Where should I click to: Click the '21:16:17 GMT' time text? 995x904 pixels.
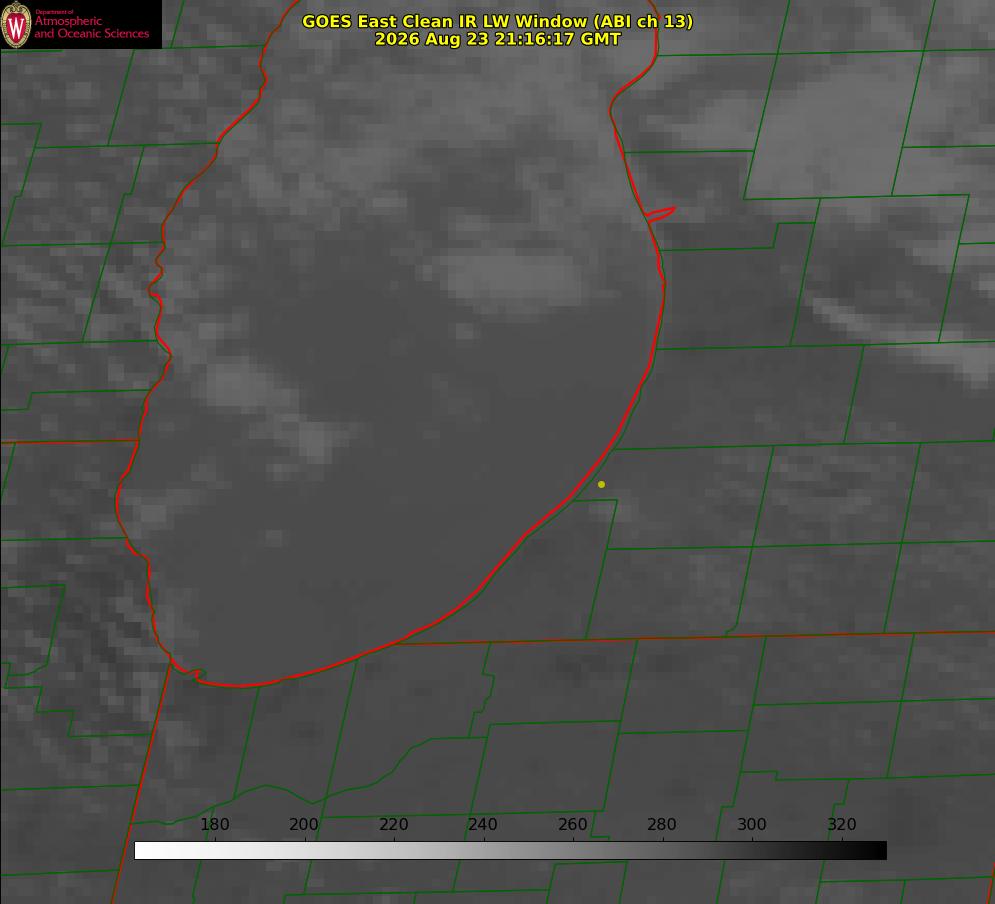click(x=554, y=39)
